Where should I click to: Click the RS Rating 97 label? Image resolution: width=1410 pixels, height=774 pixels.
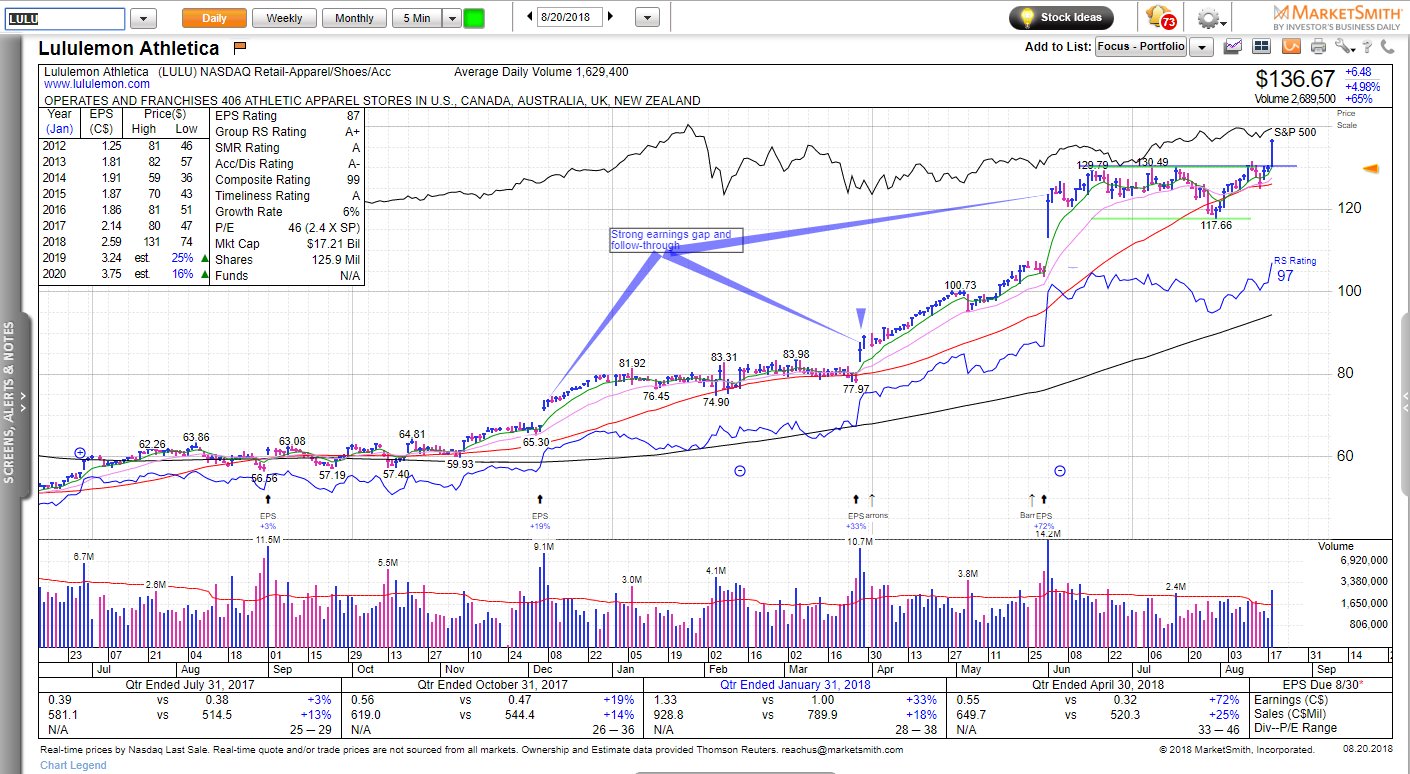(x=1294, y=268)
